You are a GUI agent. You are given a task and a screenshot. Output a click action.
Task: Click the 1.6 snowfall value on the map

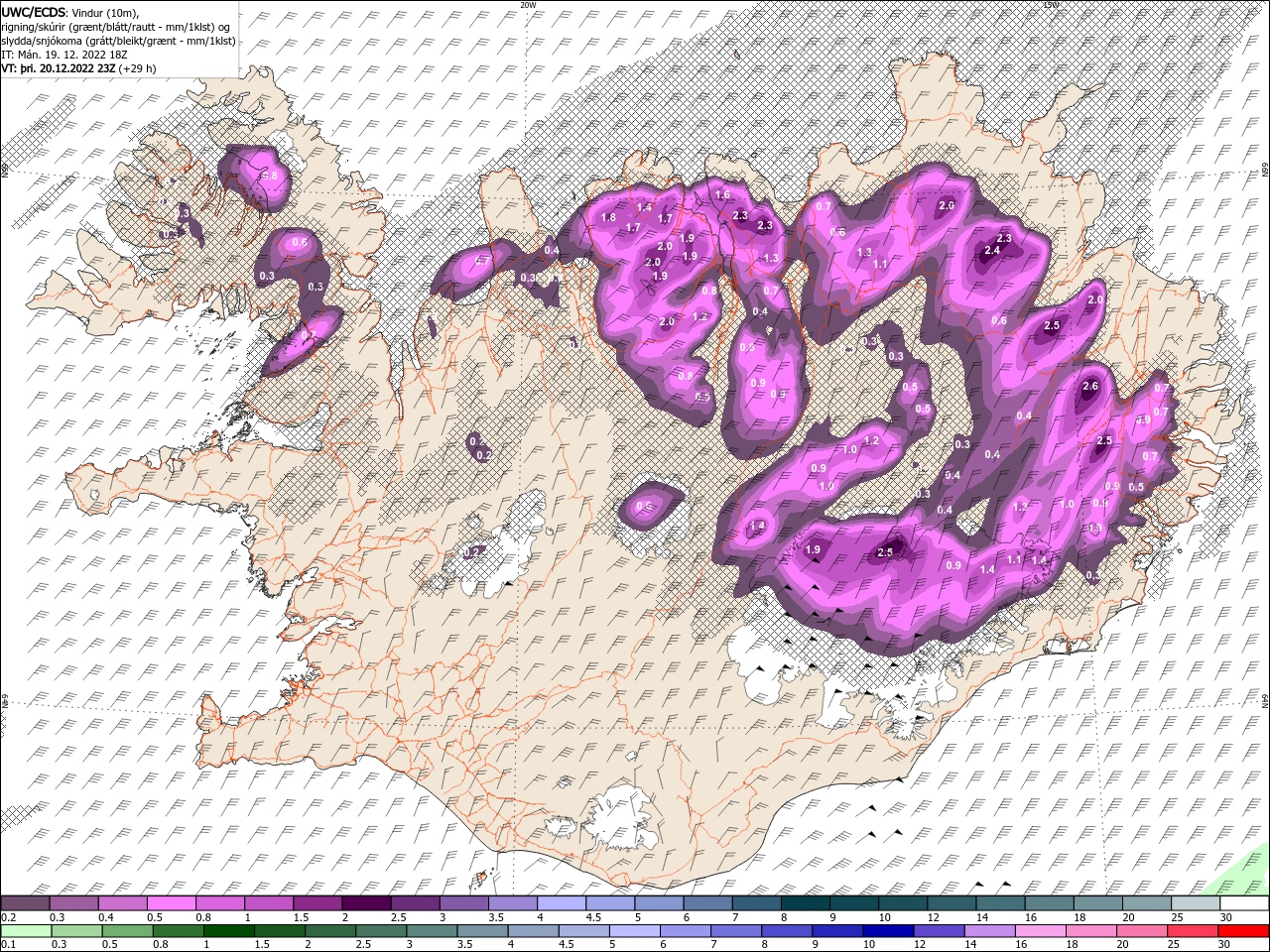coord(722,195)
